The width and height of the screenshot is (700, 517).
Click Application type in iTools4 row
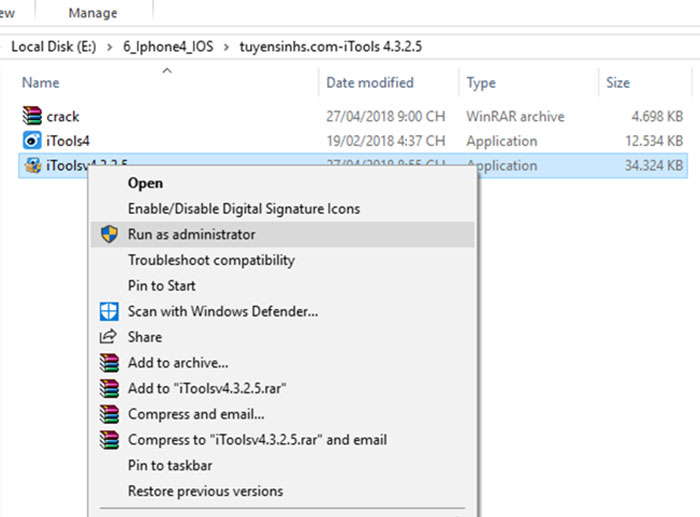502,141
